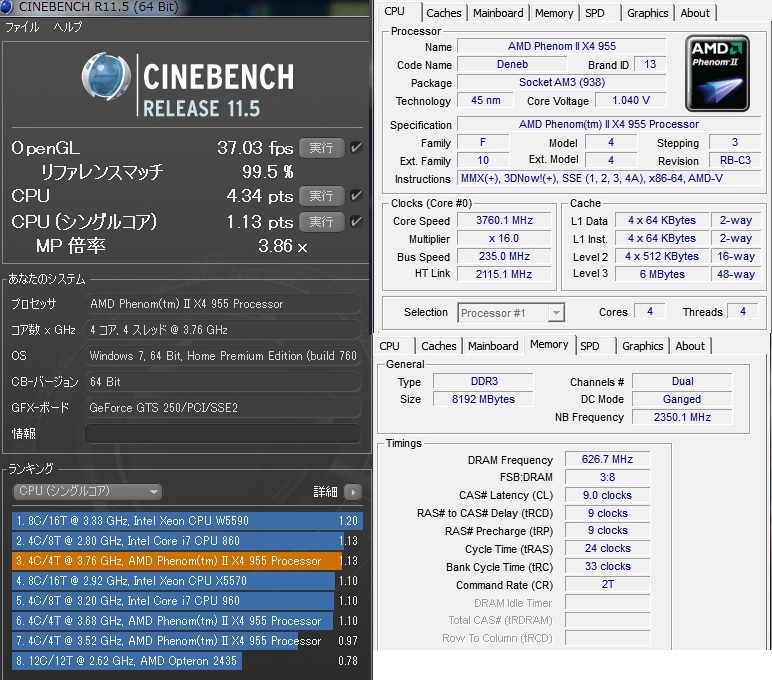
Task: Switch to About tab in upper CPU-Z window
Action: point(695,13)
